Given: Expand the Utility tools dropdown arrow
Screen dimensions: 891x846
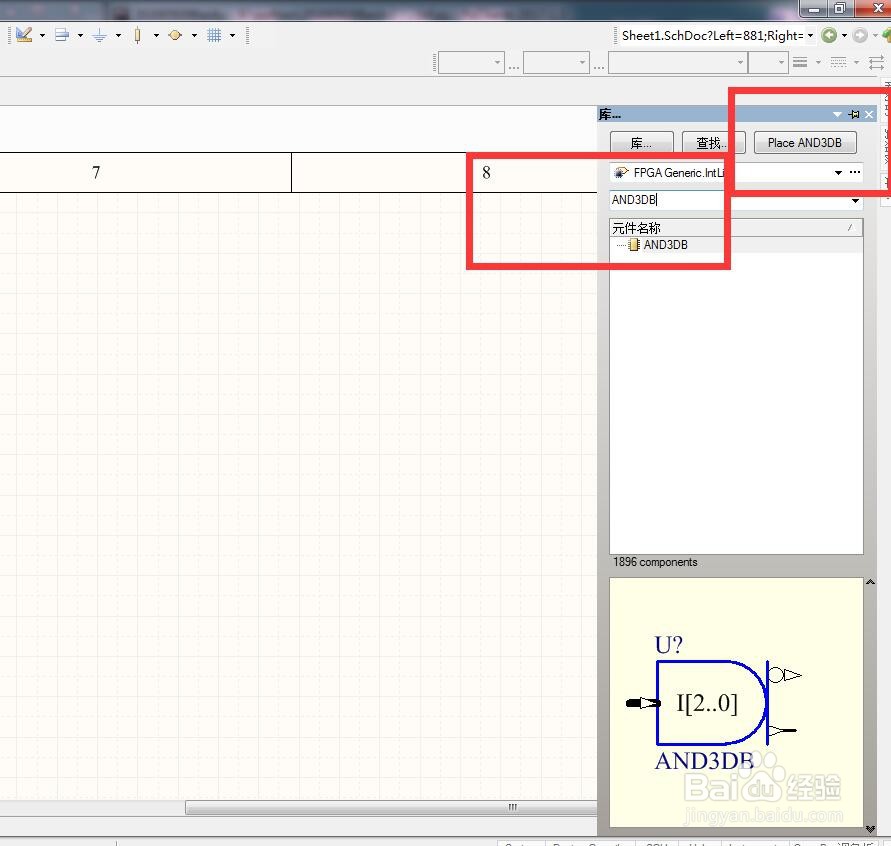Looking at the screenshot, I should tap(43, 35).
